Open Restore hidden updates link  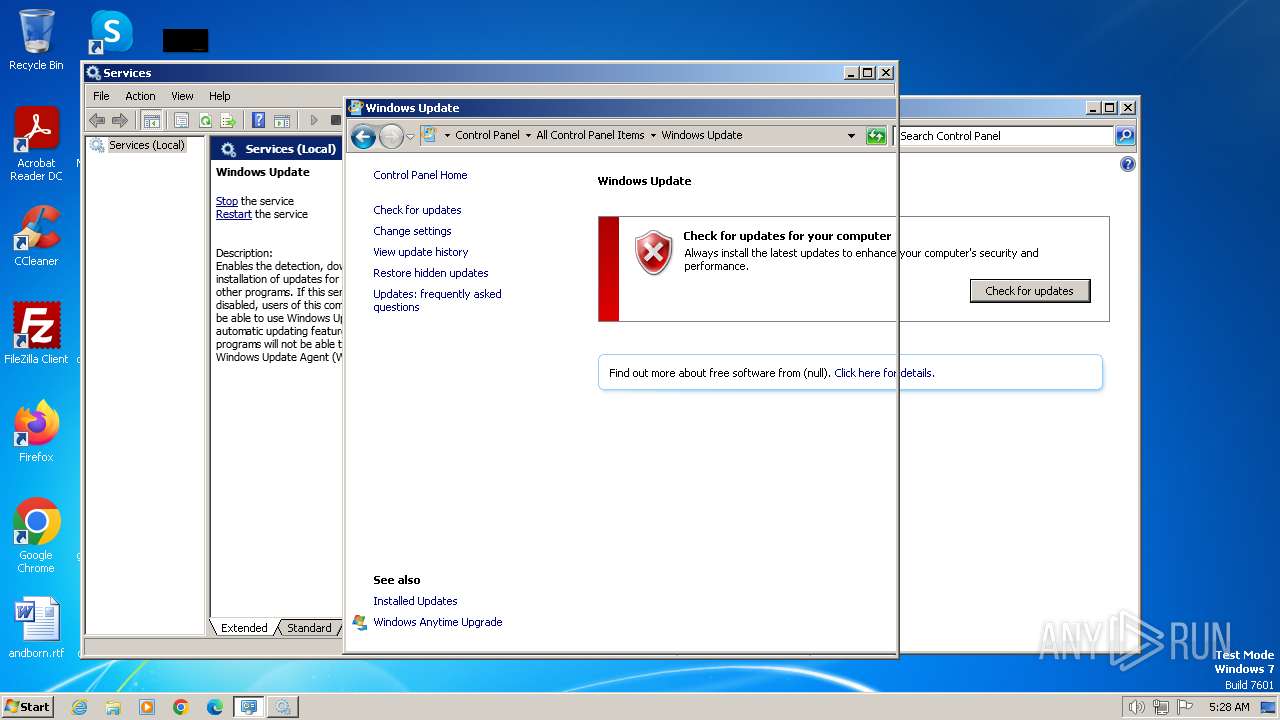point(430,273)
